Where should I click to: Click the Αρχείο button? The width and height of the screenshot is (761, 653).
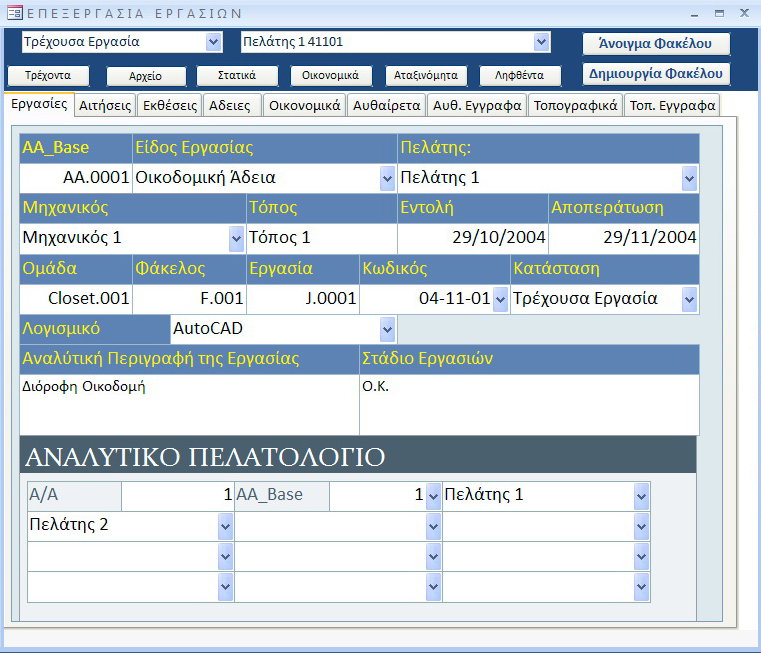point(133,76)
